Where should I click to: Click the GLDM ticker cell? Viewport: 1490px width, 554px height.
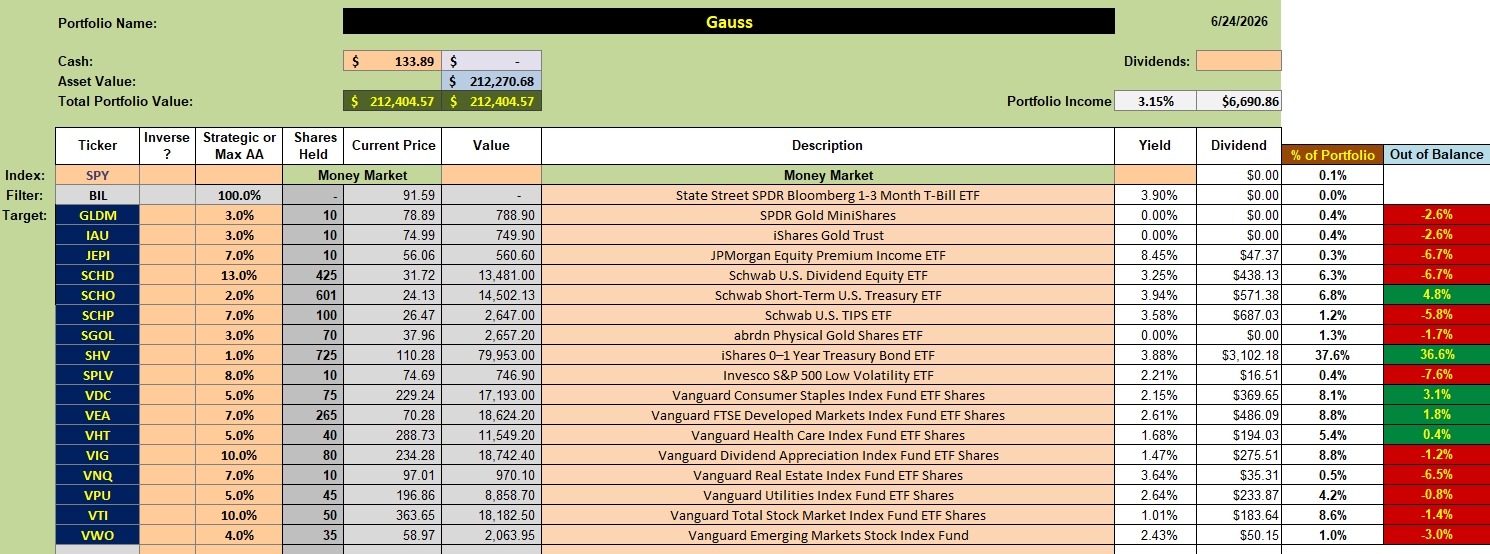pyautogui.click(x=97, y=215)
